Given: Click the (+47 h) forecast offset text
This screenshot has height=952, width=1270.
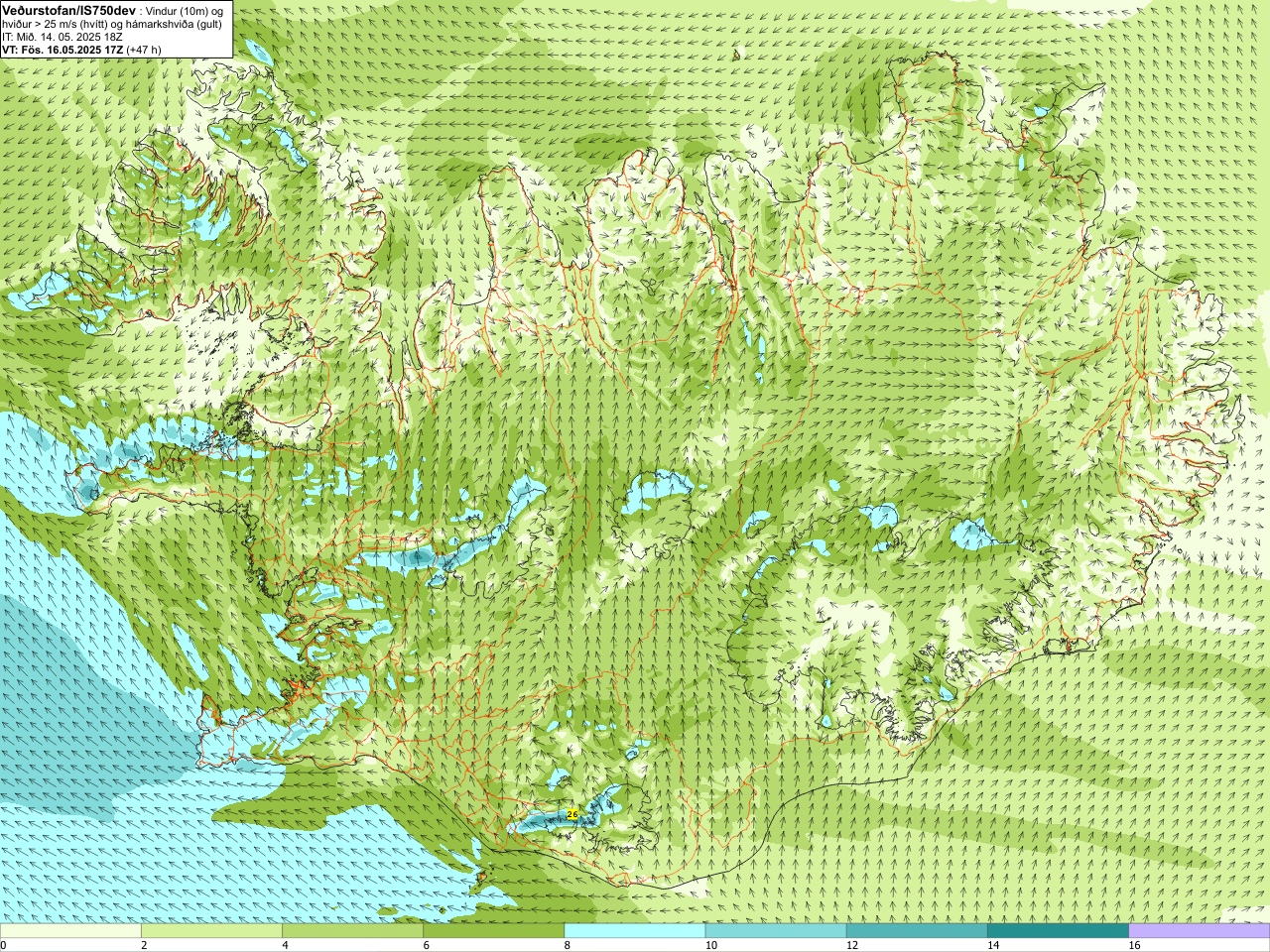Looking at the screenshot, I should pyautogui.click(x=144, y=49).
